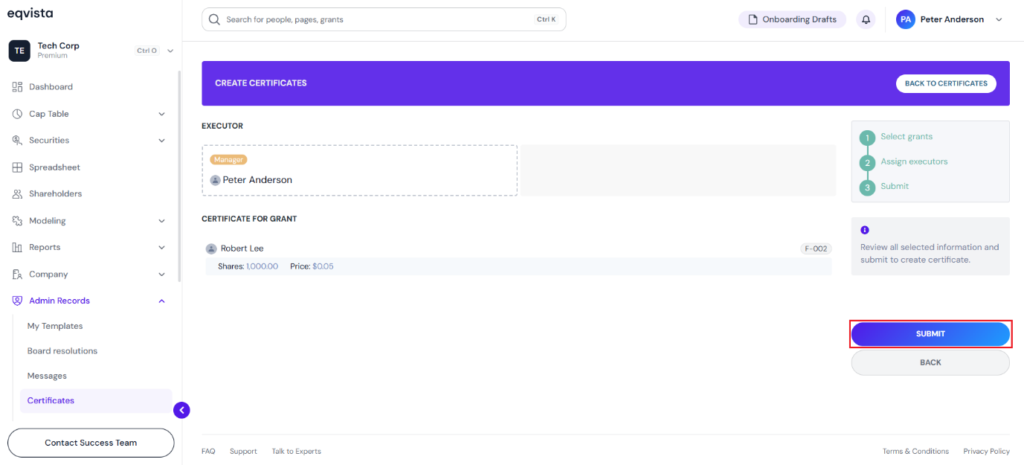Submit the certificate creation
The width and height of the screenshot is (1024, 465).
tap(930, 334)
